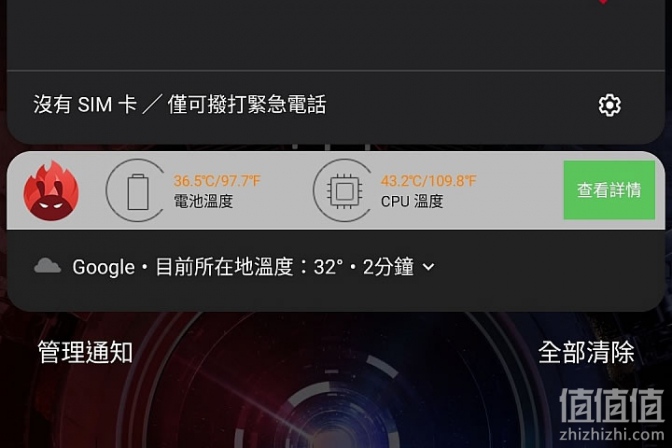This screenshot has width=672, height=448.
Task: Tap the 2分鐘 notification timestamp
Action: click(x=388, y=267)
